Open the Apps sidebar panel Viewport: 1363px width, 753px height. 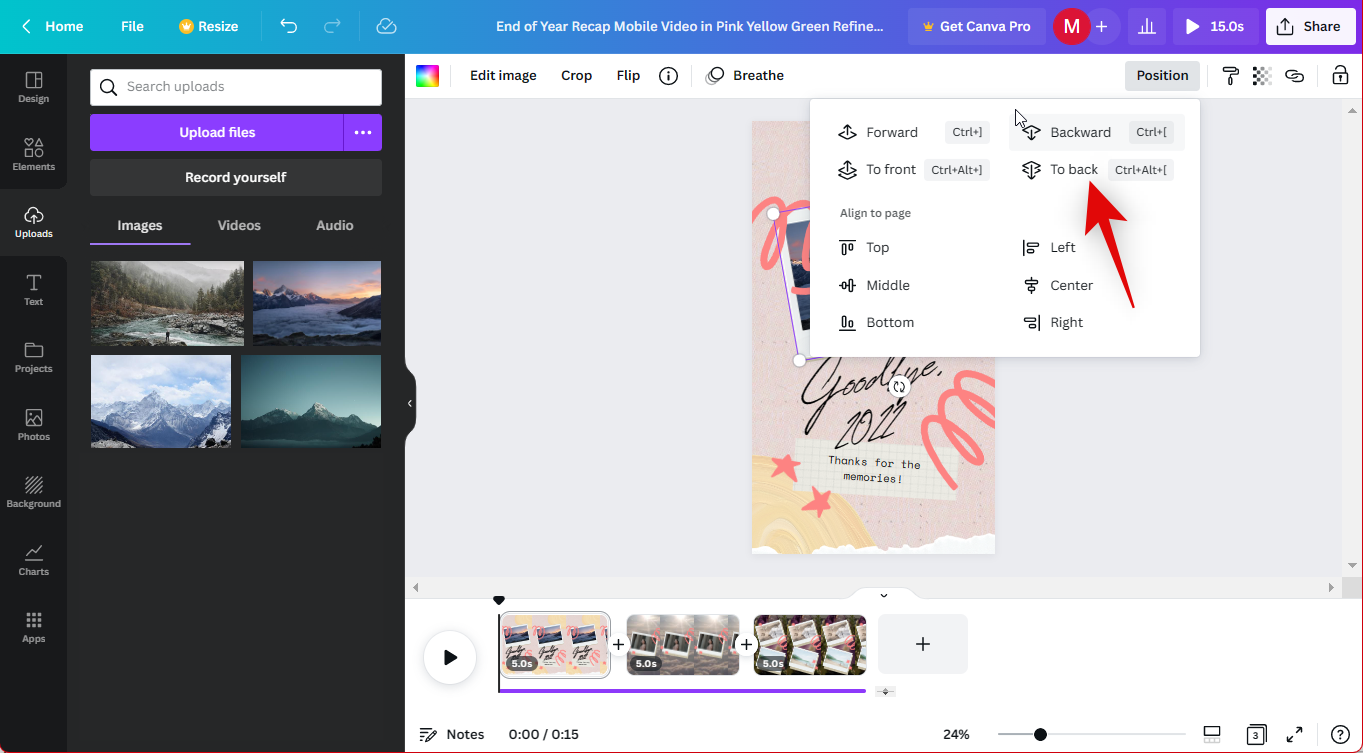pos(33,627)
